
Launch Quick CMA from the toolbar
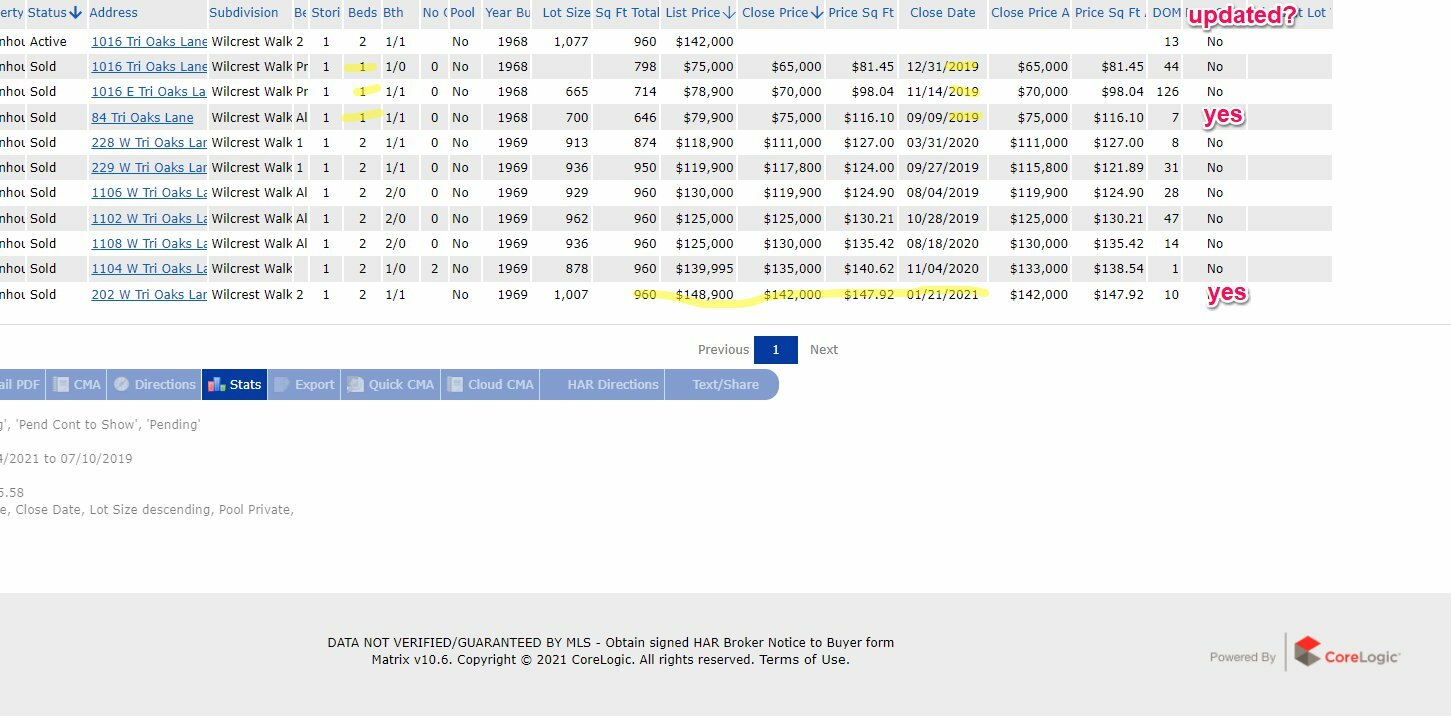[391, 384]
